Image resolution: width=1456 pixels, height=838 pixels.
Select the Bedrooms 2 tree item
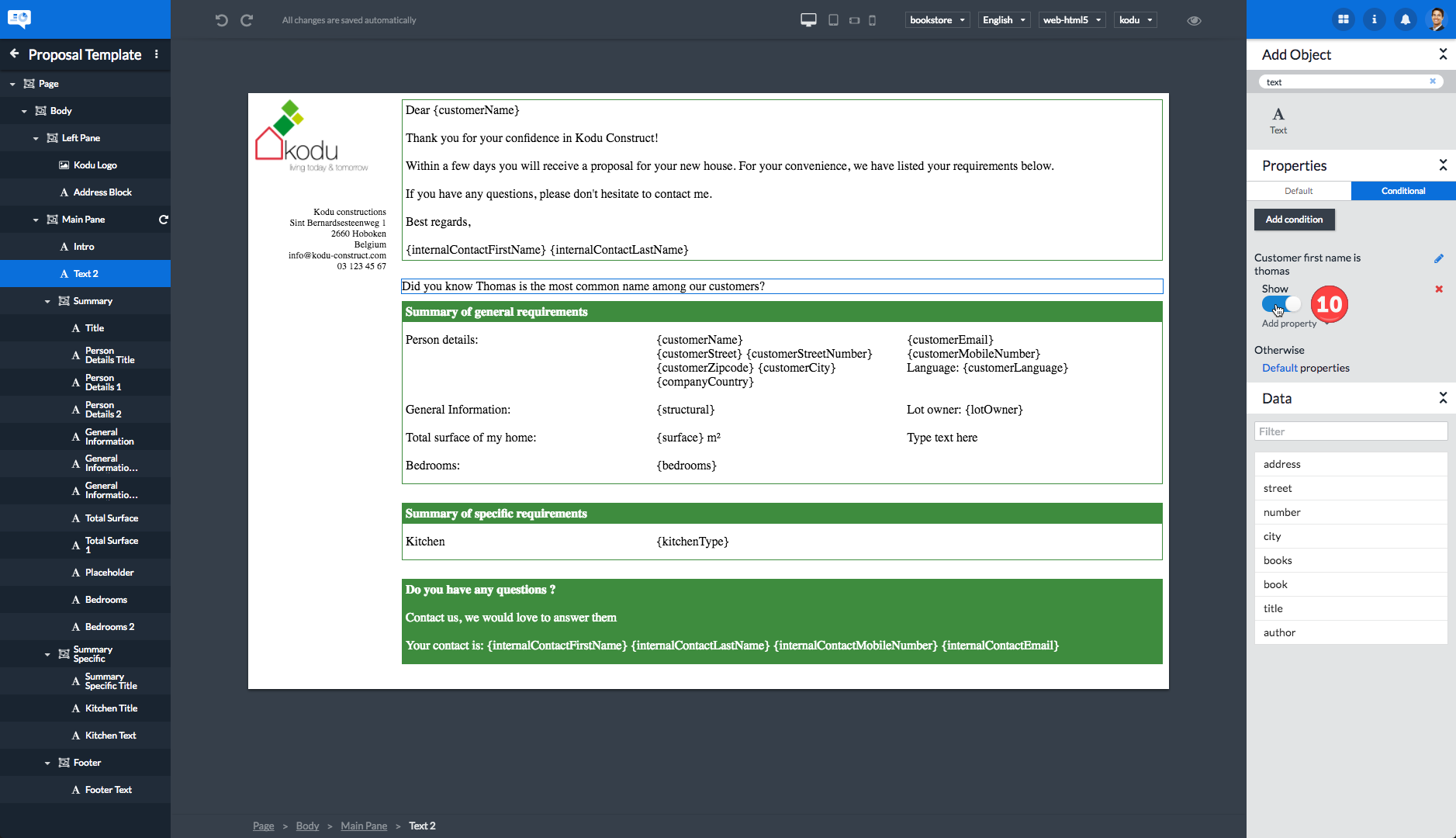(85, 627)
